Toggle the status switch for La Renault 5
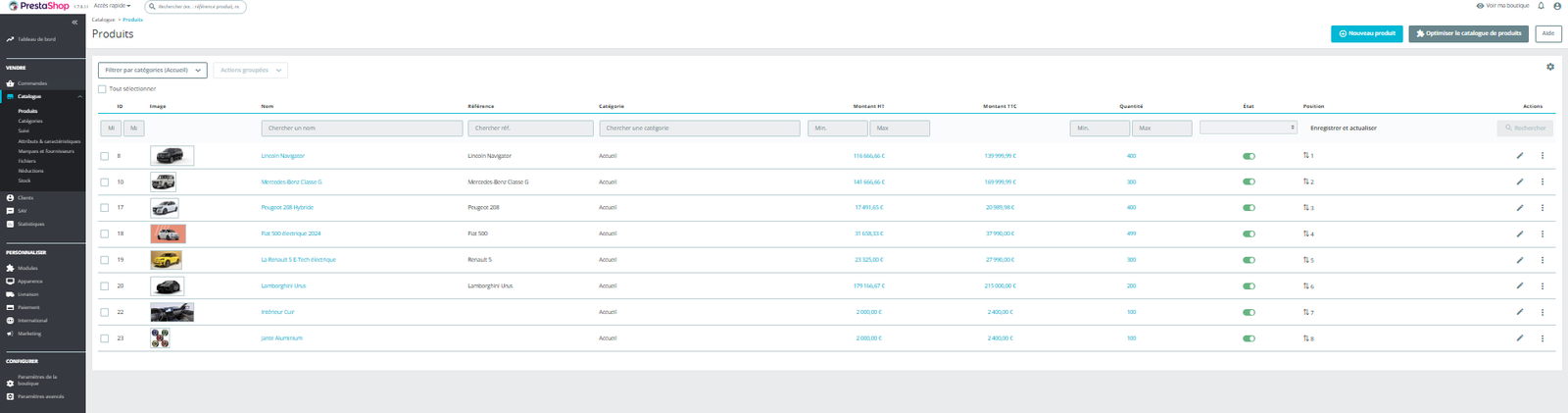 pyautogui.click(x=1249, y=260)
